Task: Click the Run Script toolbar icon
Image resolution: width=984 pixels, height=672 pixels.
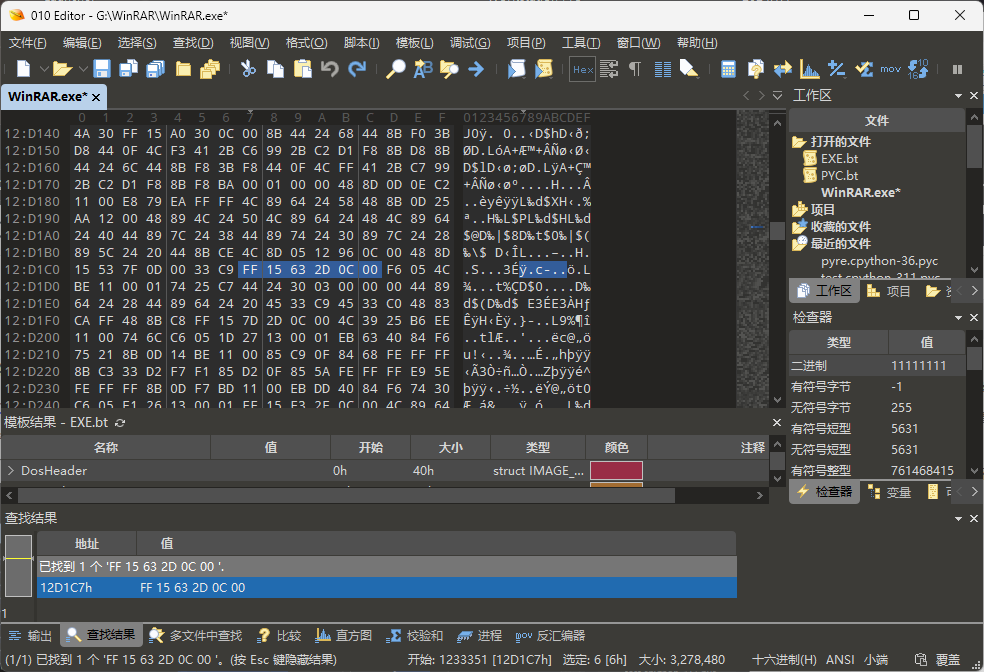Action: [516, 68]
